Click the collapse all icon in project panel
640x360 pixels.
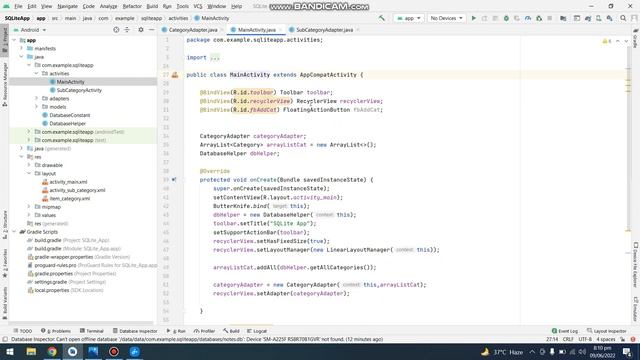click(x=127, y=30)
